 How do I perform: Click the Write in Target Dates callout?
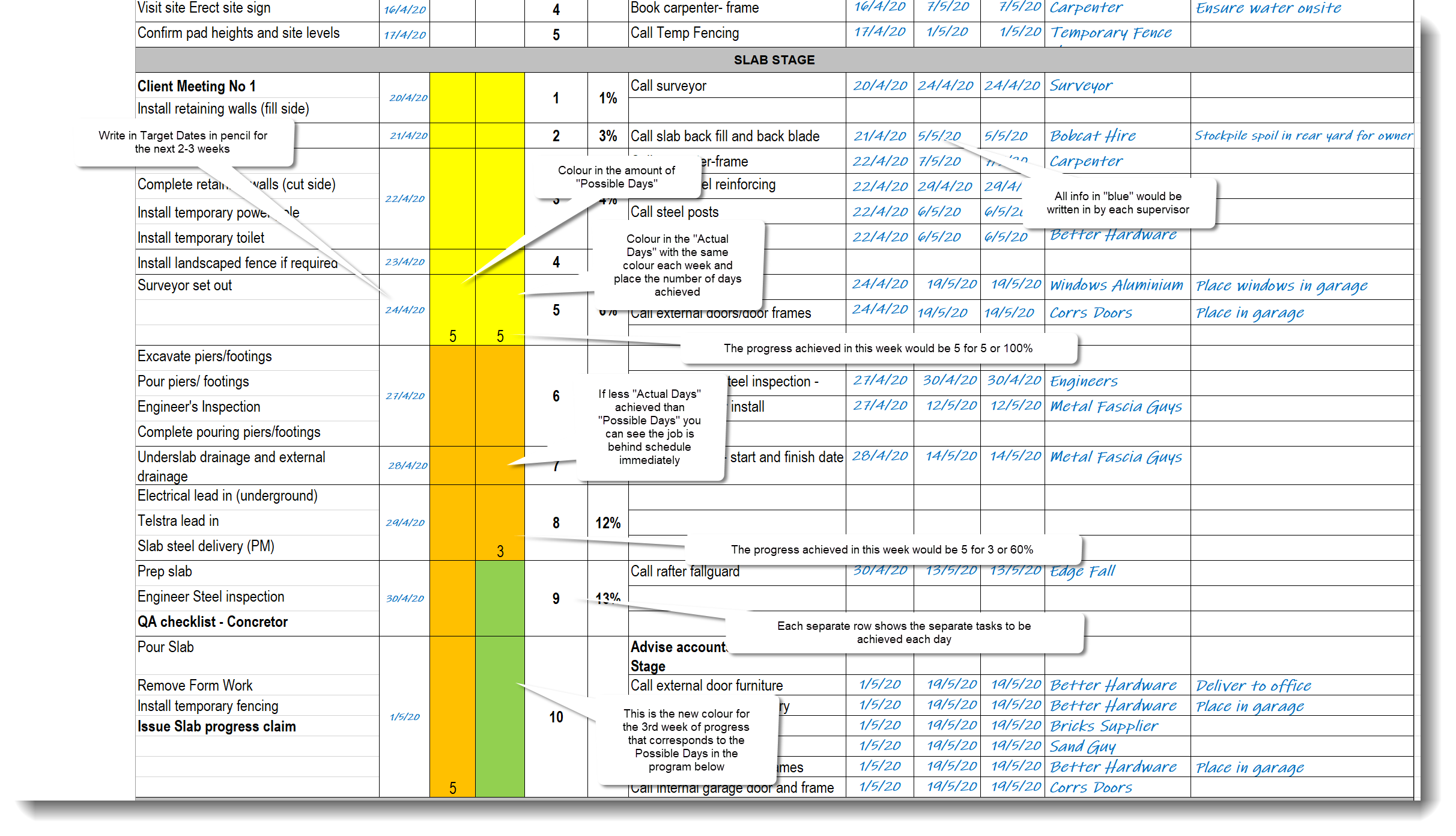click(x=183, y=142)
